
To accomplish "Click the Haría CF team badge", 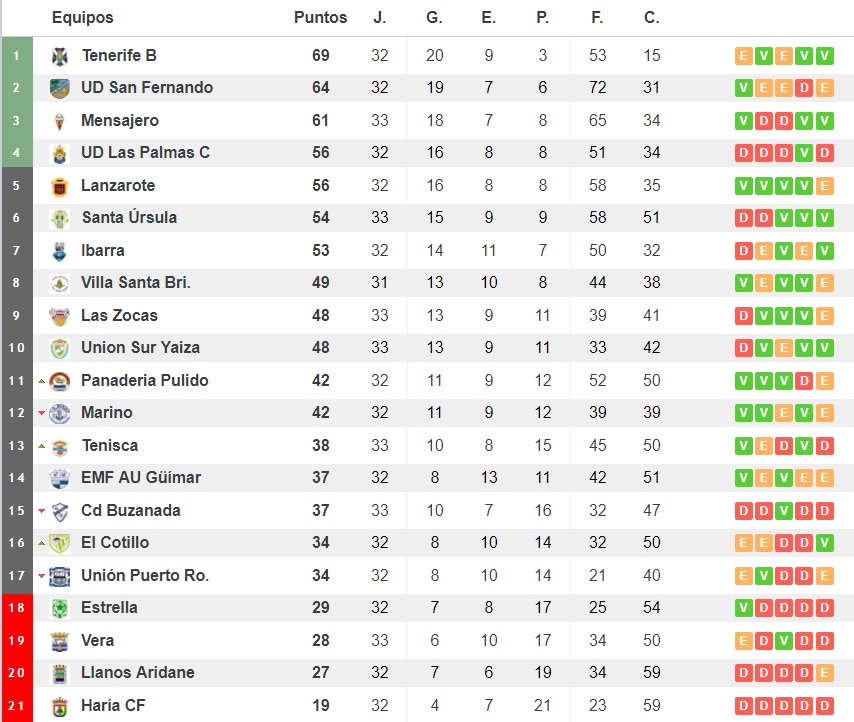I will pyautogui.click(x=60, y=706).
